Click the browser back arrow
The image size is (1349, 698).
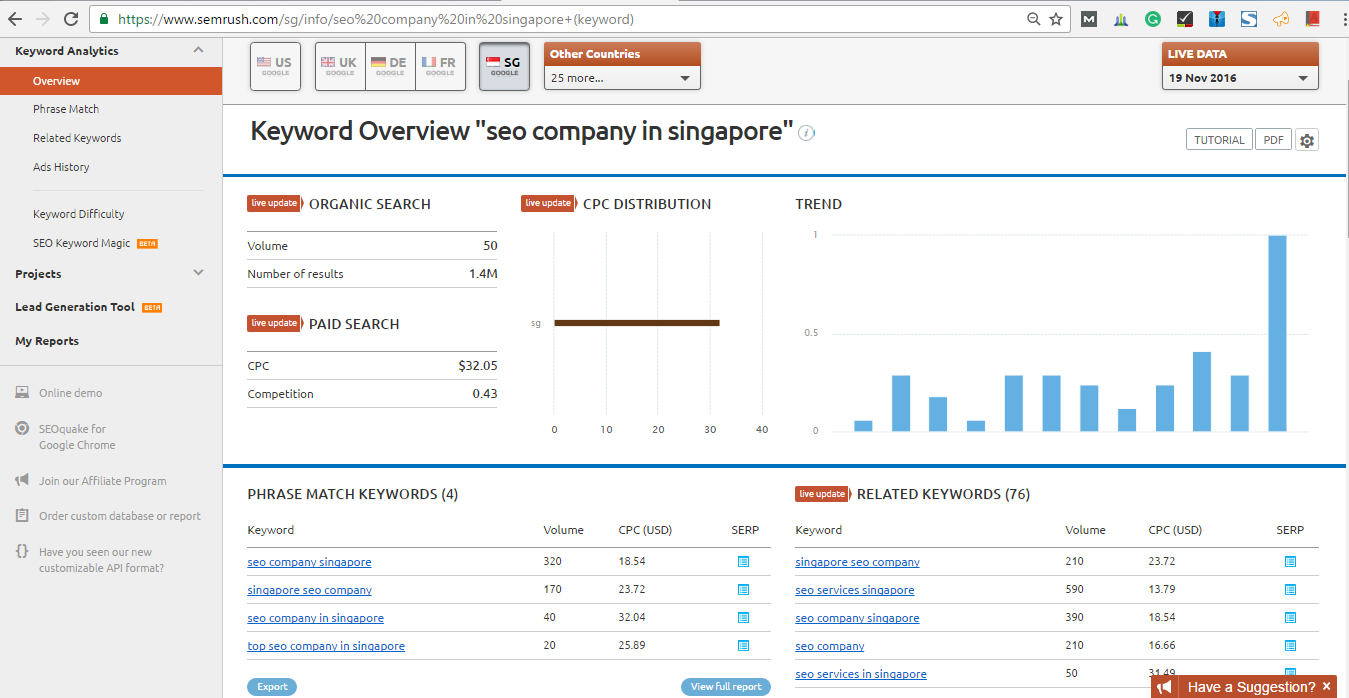pyautogui.click(x=15, y=19)
